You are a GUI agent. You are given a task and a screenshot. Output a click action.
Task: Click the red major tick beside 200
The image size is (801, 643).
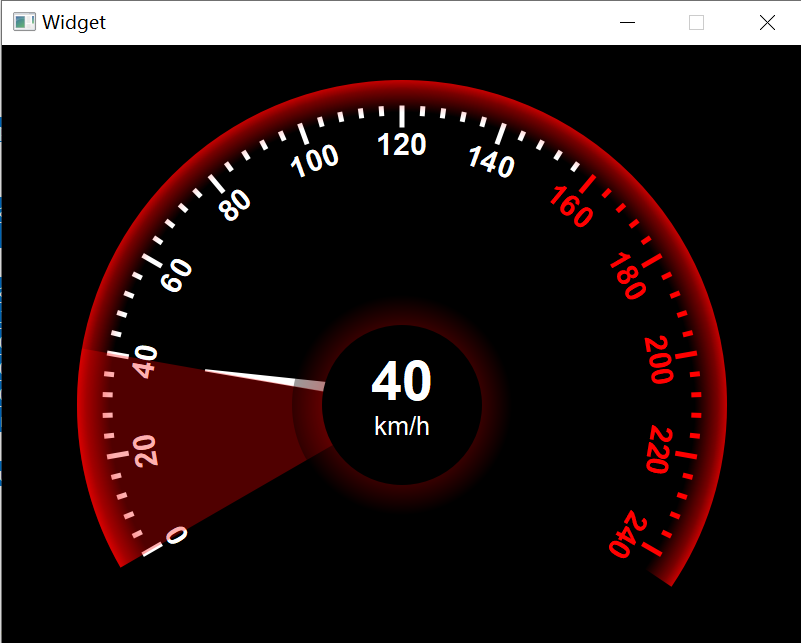[686, 355]
